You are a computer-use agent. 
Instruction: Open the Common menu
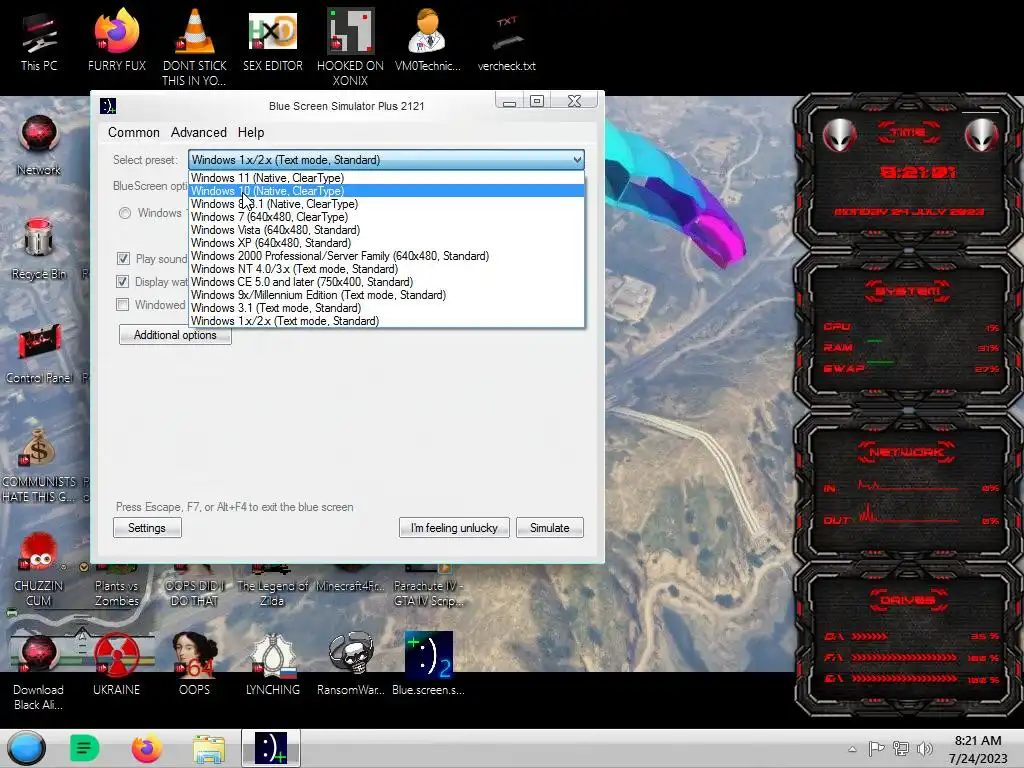pos(134,132)
